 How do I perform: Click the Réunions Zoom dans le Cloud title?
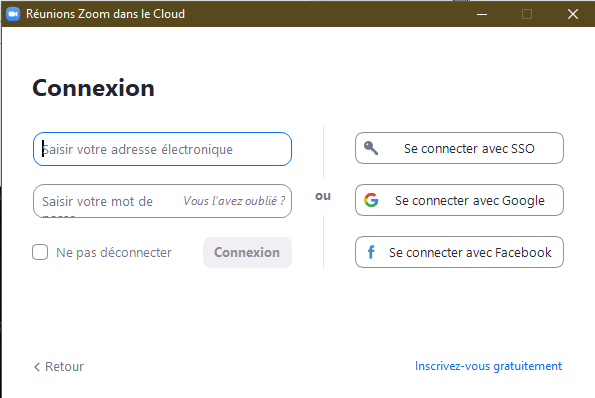click(105, 14)
